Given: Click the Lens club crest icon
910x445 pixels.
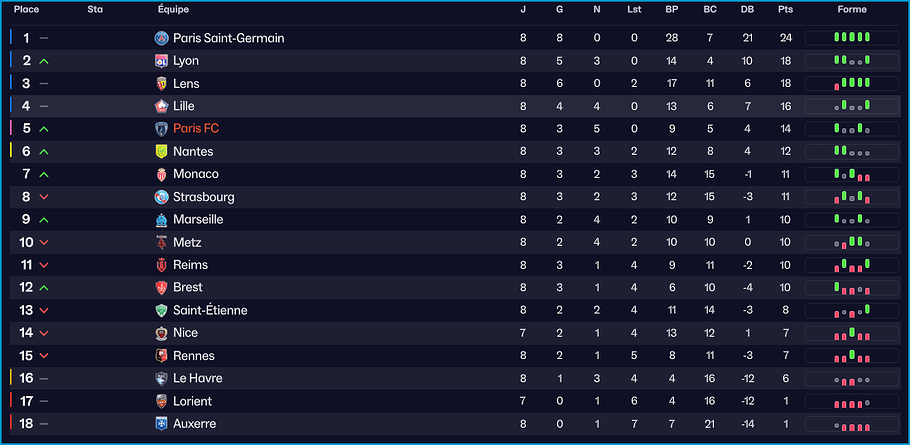Looking at the screenshot, I should click(162, 84).
